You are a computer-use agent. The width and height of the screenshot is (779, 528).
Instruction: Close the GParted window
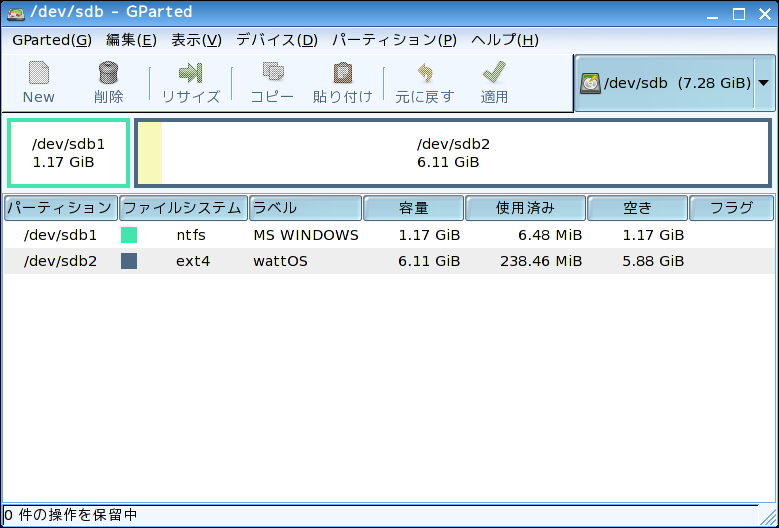pos(765,14)
